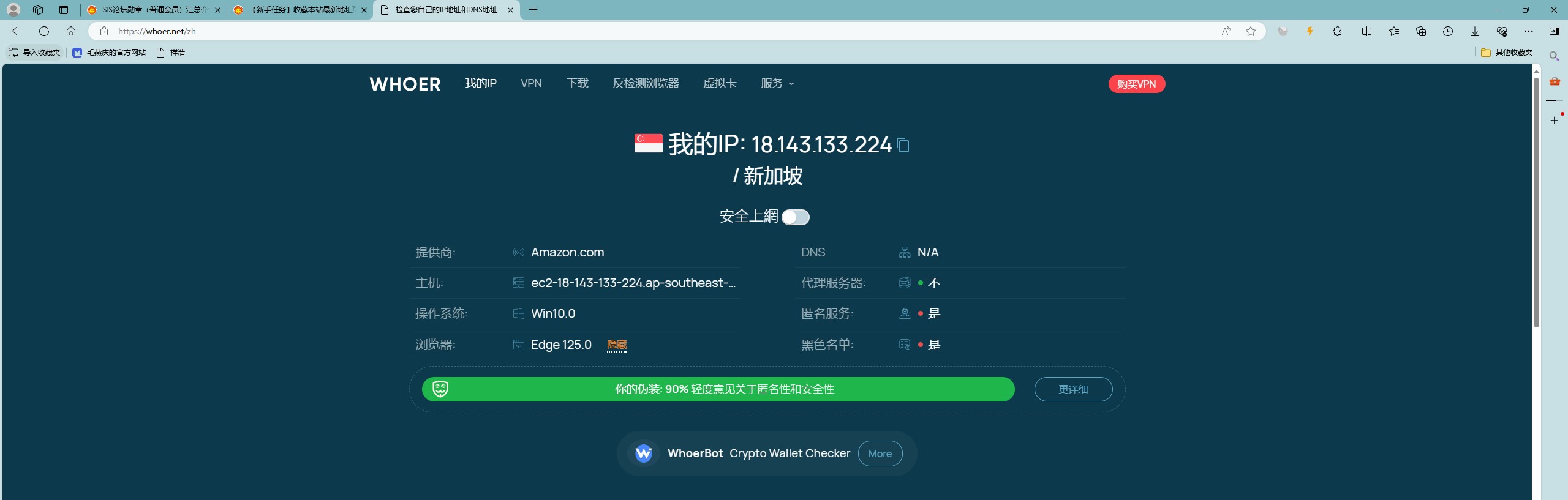Click the green 你的伪装 90% bar

pyautogui.click(x=718, y=389)
